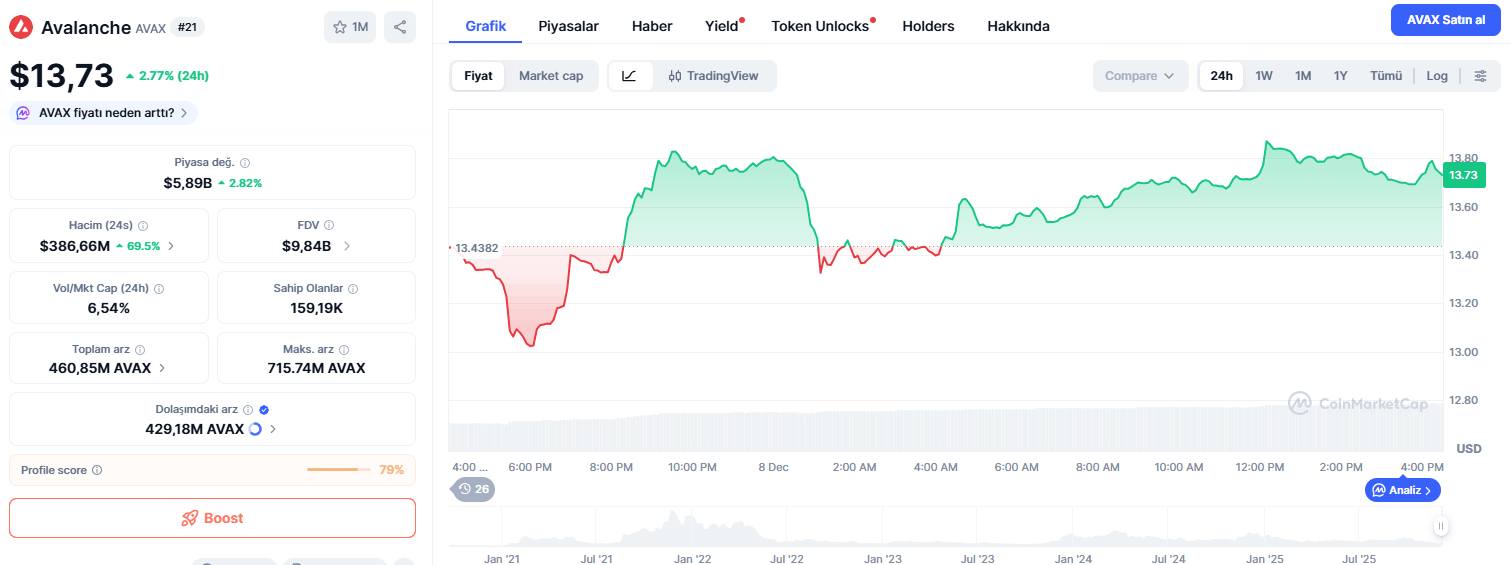
Task: Click the timeline range slider handle
Action: coord(1441,526)
